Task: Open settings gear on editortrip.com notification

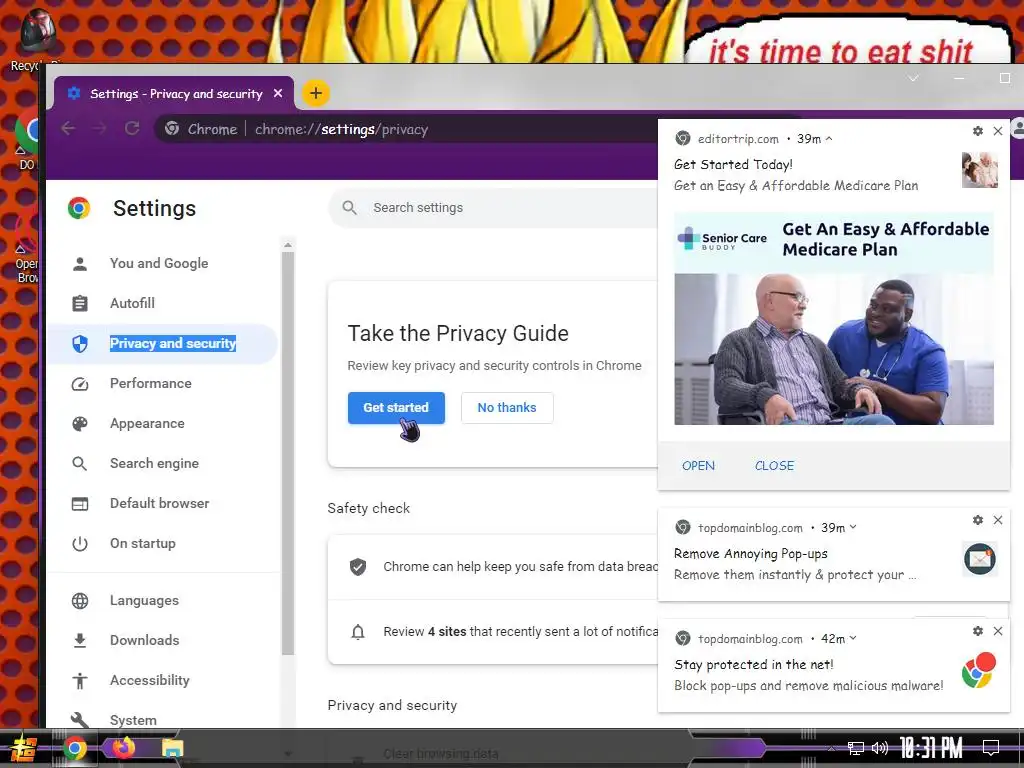Action: click(978, 131)
